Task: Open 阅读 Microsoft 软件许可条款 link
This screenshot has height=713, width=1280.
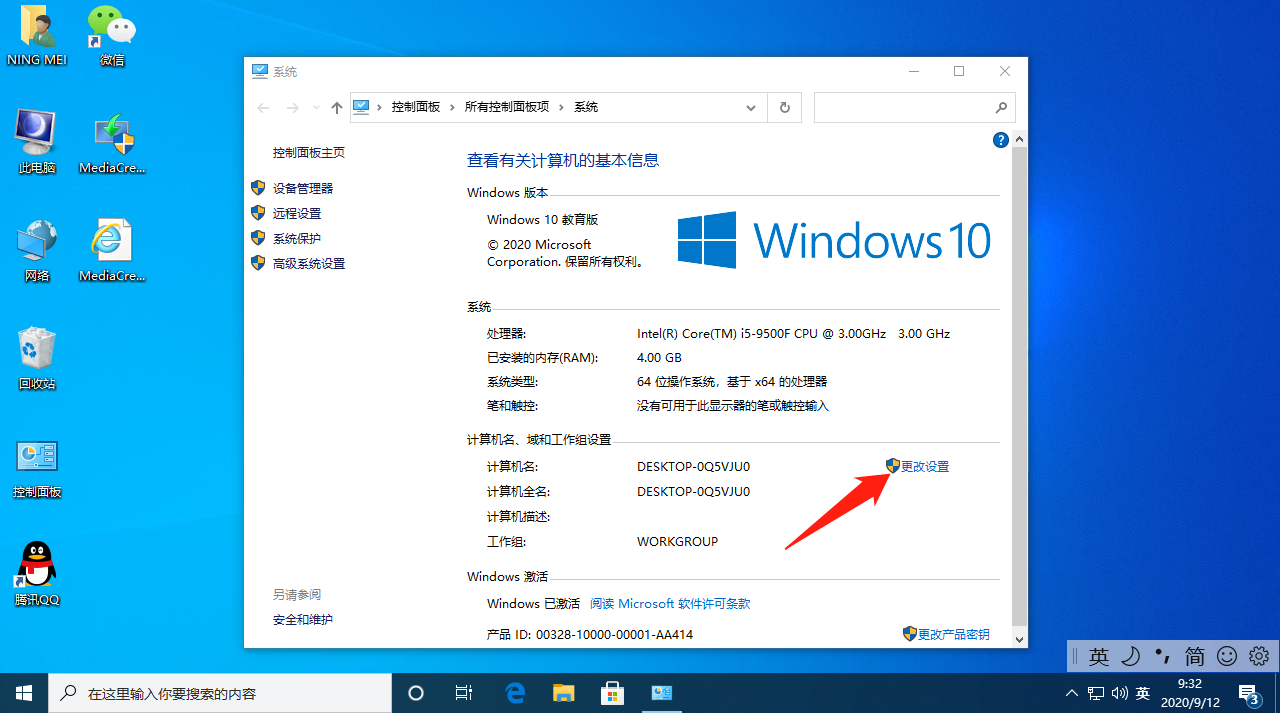Action: pos(669,603)
